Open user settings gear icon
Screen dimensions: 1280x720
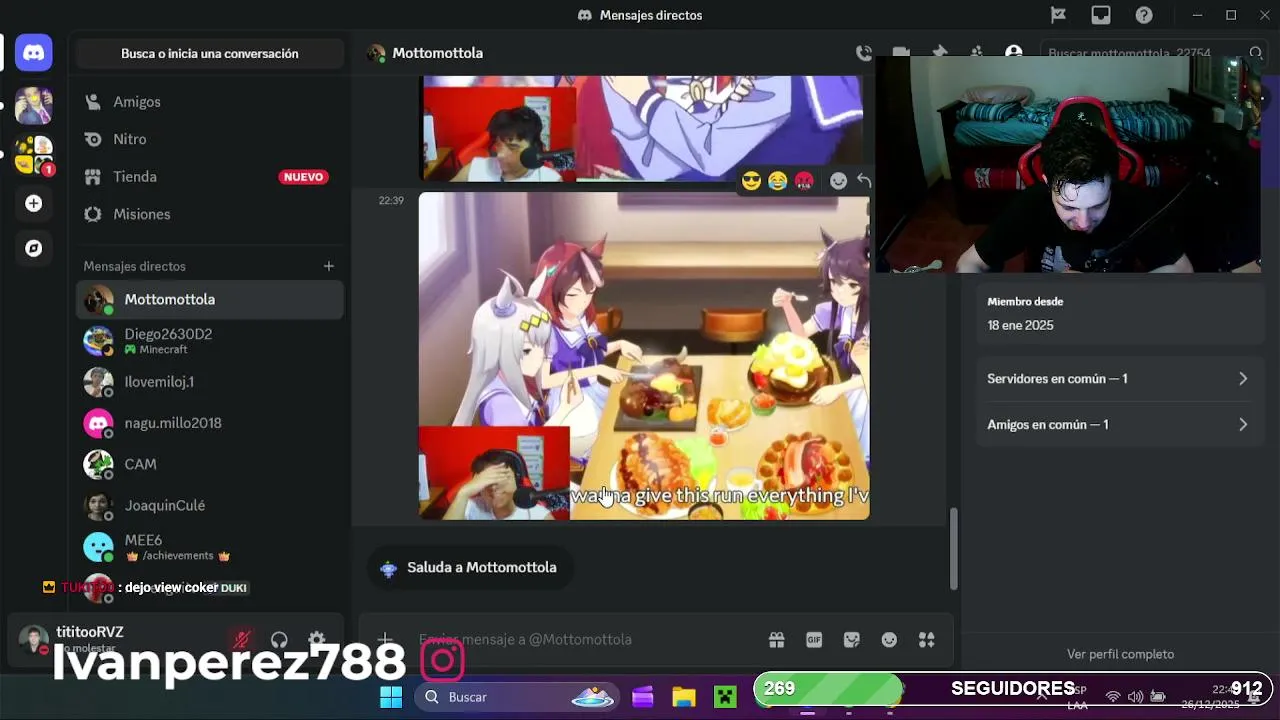(317, 640)
